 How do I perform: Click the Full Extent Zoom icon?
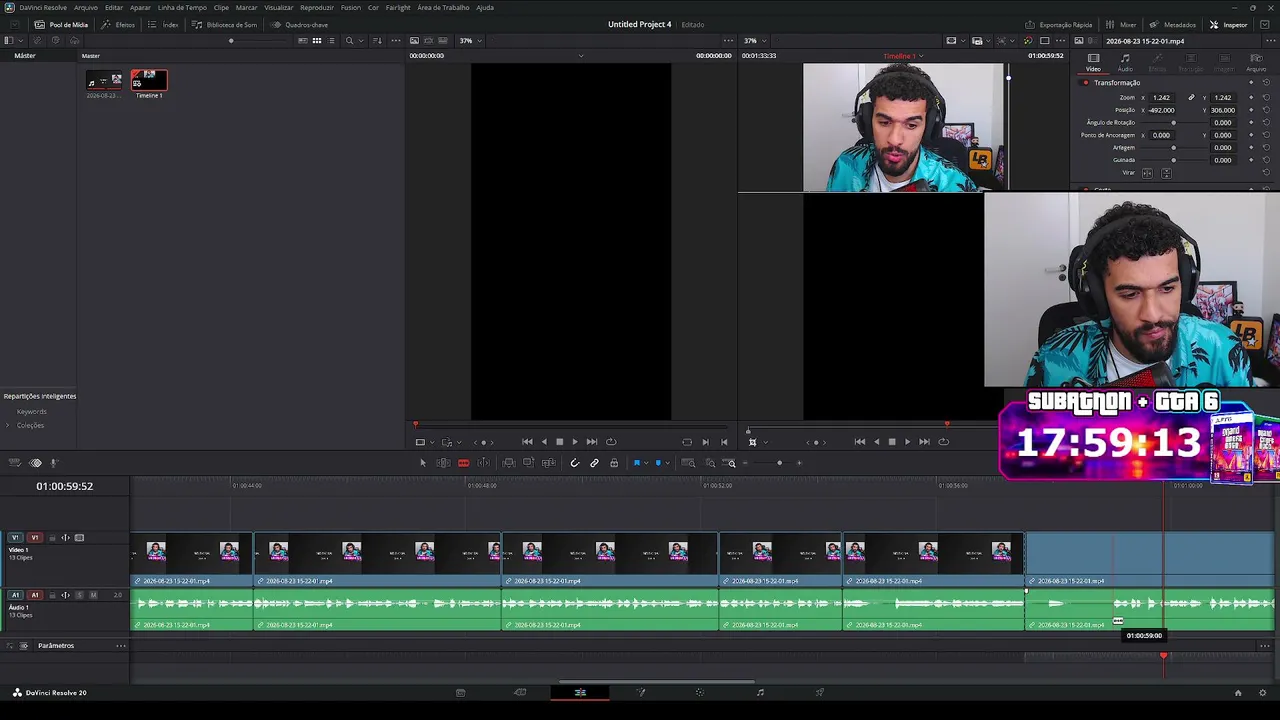point(688,463)
